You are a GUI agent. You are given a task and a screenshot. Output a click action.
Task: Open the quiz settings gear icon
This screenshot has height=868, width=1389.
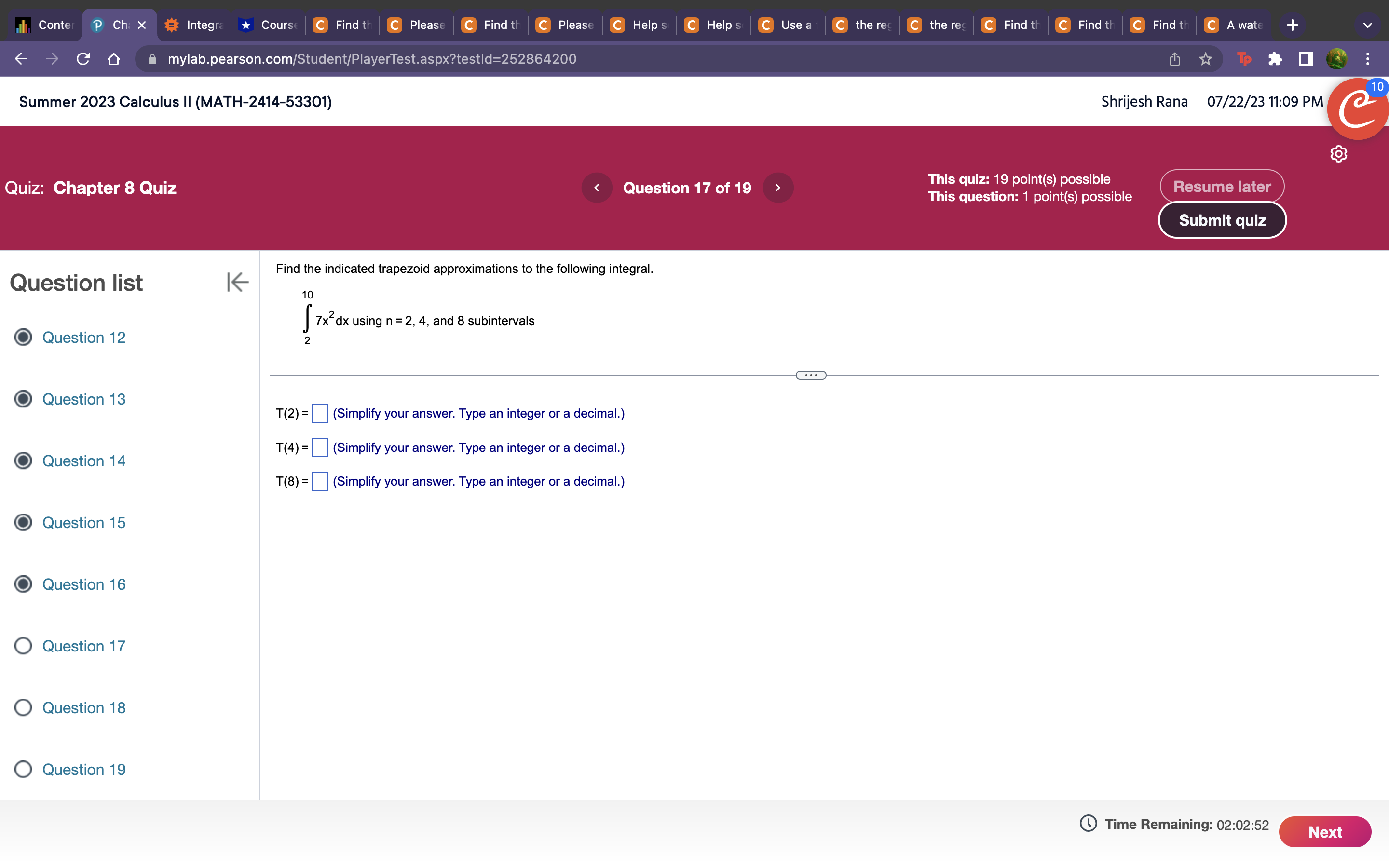click(x=1338, y=154)
